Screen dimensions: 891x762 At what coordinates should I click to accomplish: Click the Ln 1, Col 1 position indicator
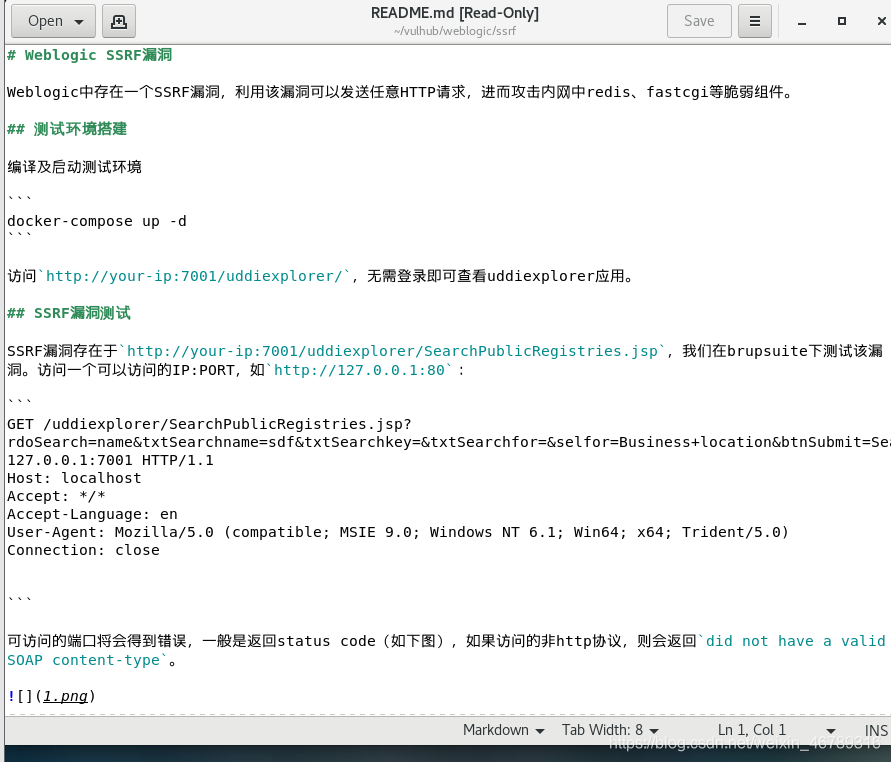click(x=752, y=730)
